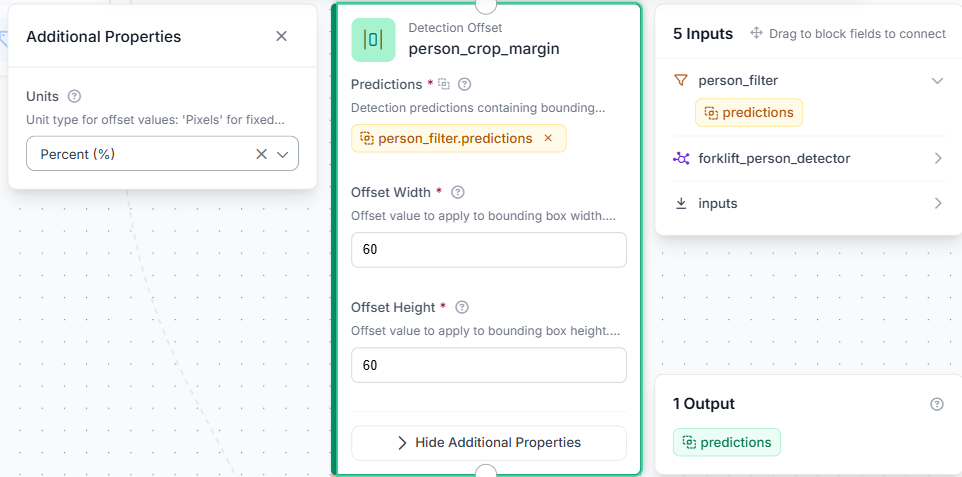The width and height of the screenshot is (962, 477).
Task: Expand the inputs group
Action: (x=937, y=203)
